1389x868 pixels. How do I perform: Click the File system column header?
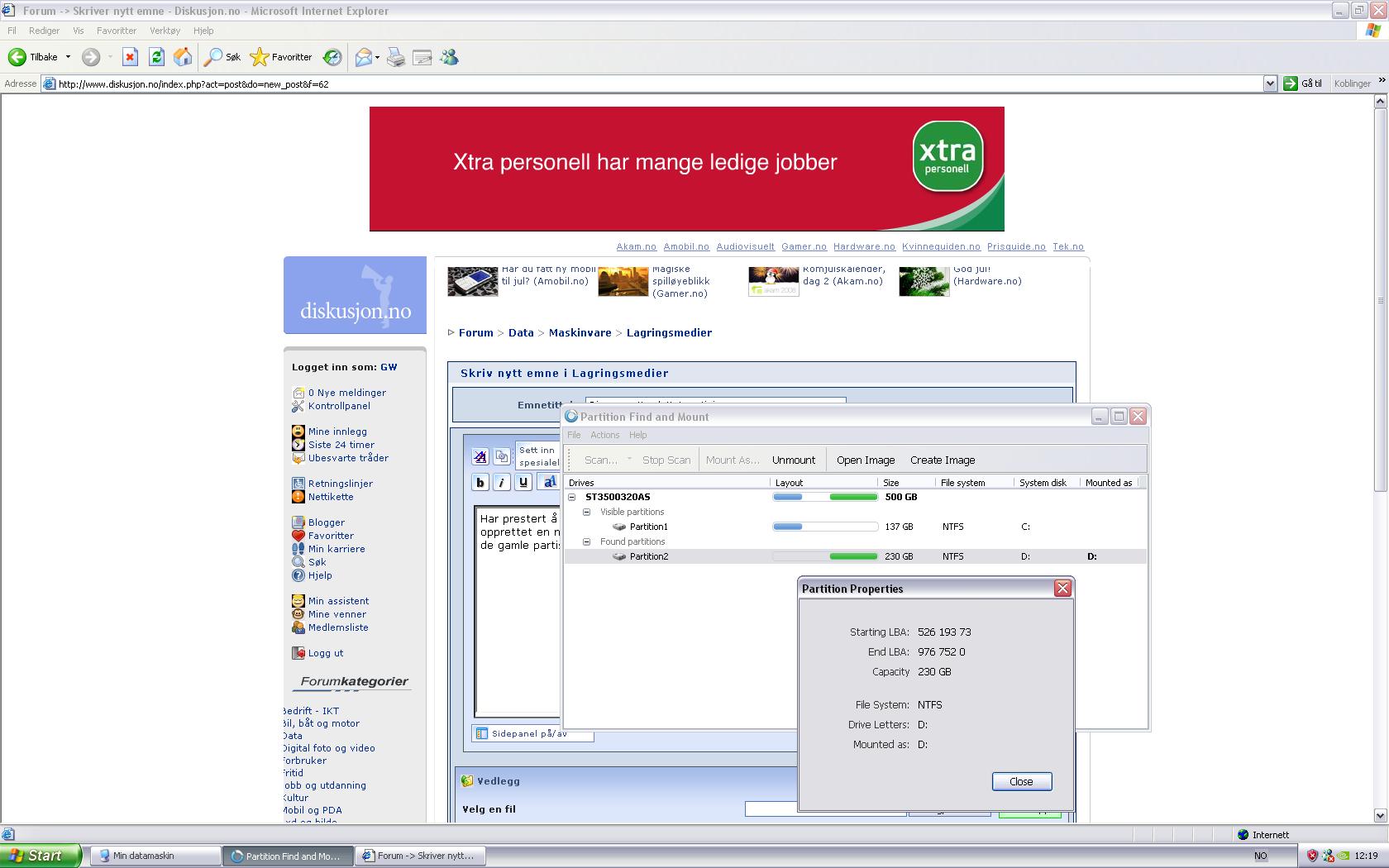(x=975, y=483)
